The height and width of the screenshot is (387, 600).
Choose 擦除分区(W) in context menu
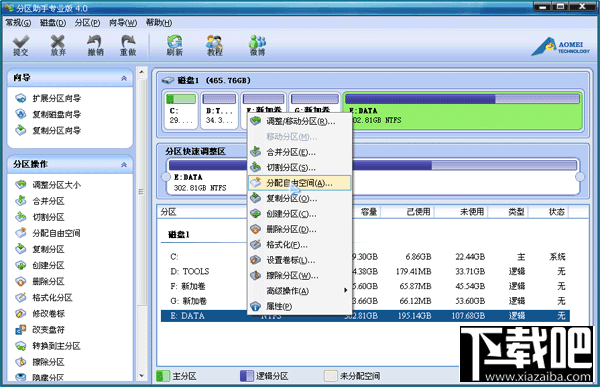click(300, 276)
